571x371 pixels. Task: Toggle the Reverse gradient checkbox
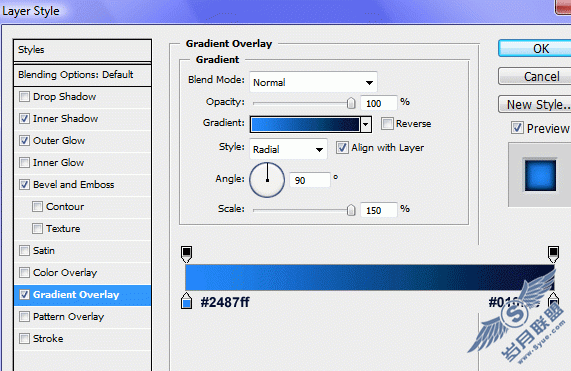387,124
